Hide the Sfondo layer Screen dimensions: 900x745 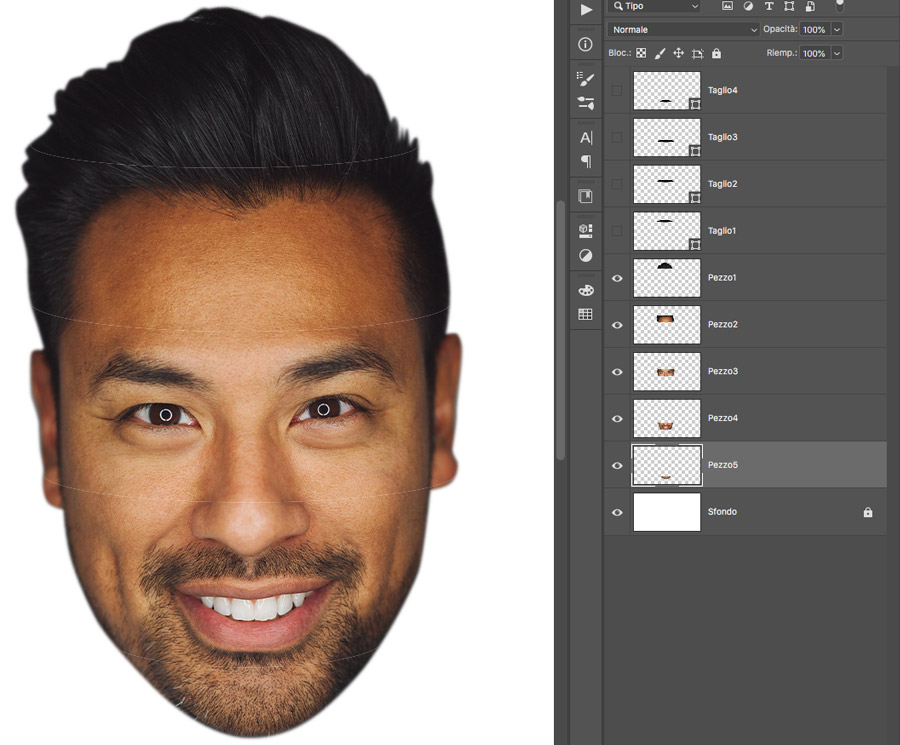point(617,512)
